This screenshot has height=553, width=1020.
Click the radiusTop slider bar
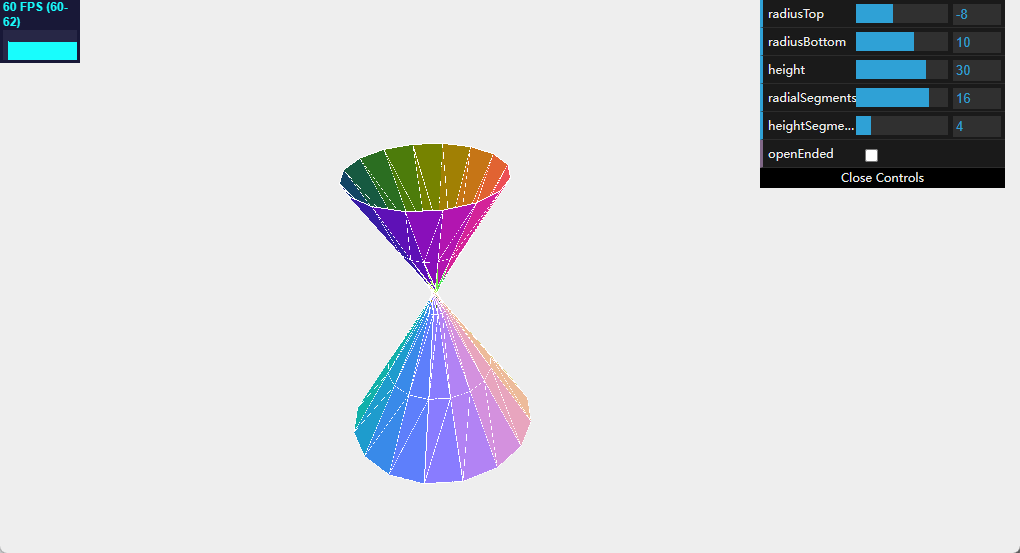[901, 14]
